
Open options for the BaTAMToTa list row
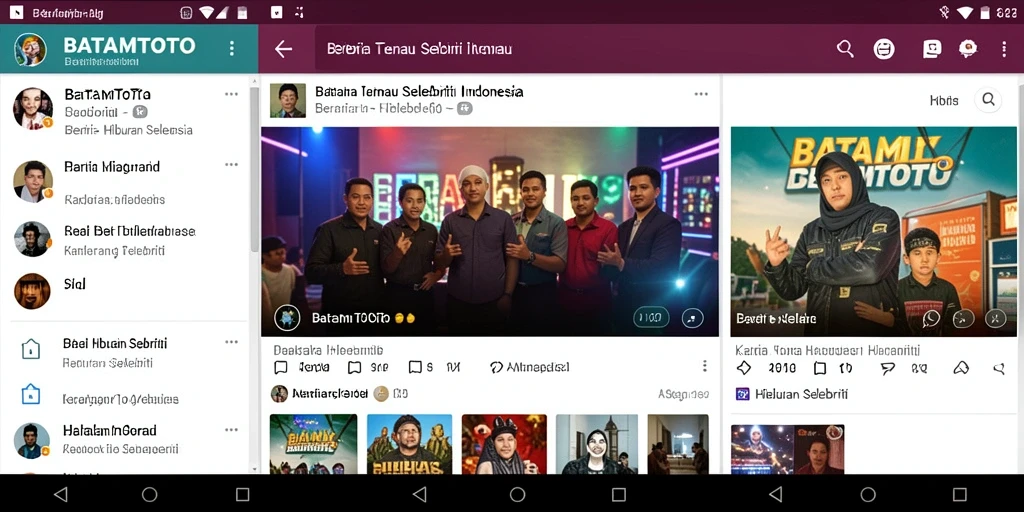231,94
